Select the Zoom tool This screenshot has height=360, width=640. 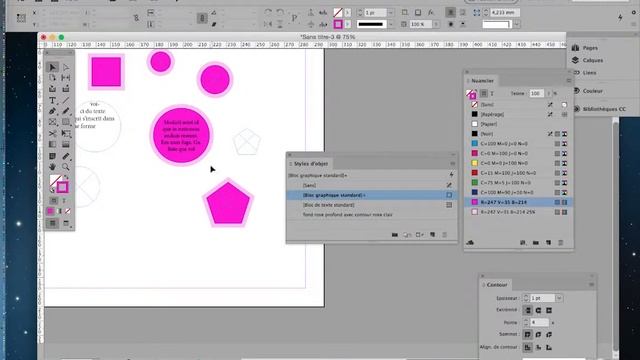pos(66,167)
